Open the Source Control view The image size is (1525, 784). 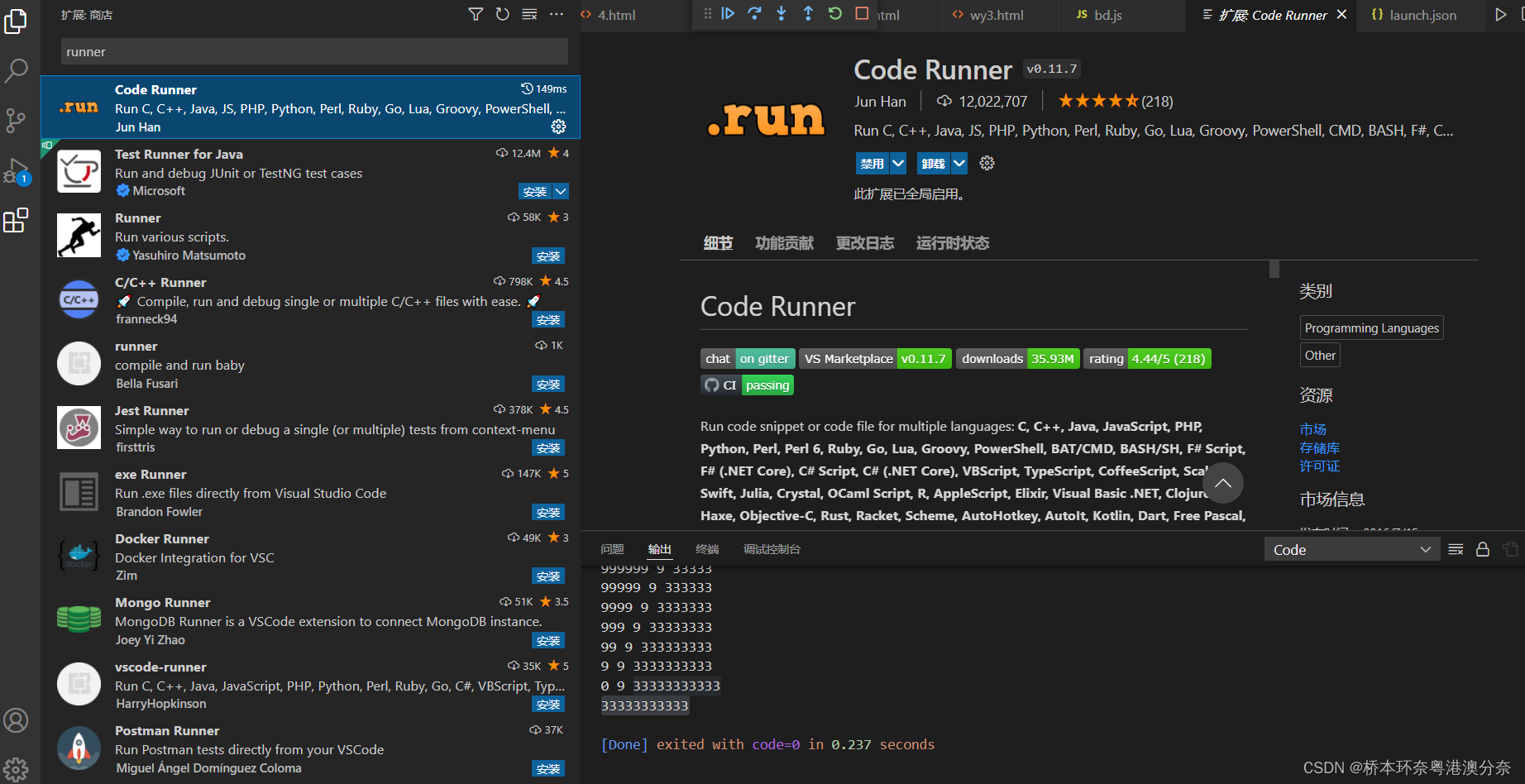coord(16,121)
